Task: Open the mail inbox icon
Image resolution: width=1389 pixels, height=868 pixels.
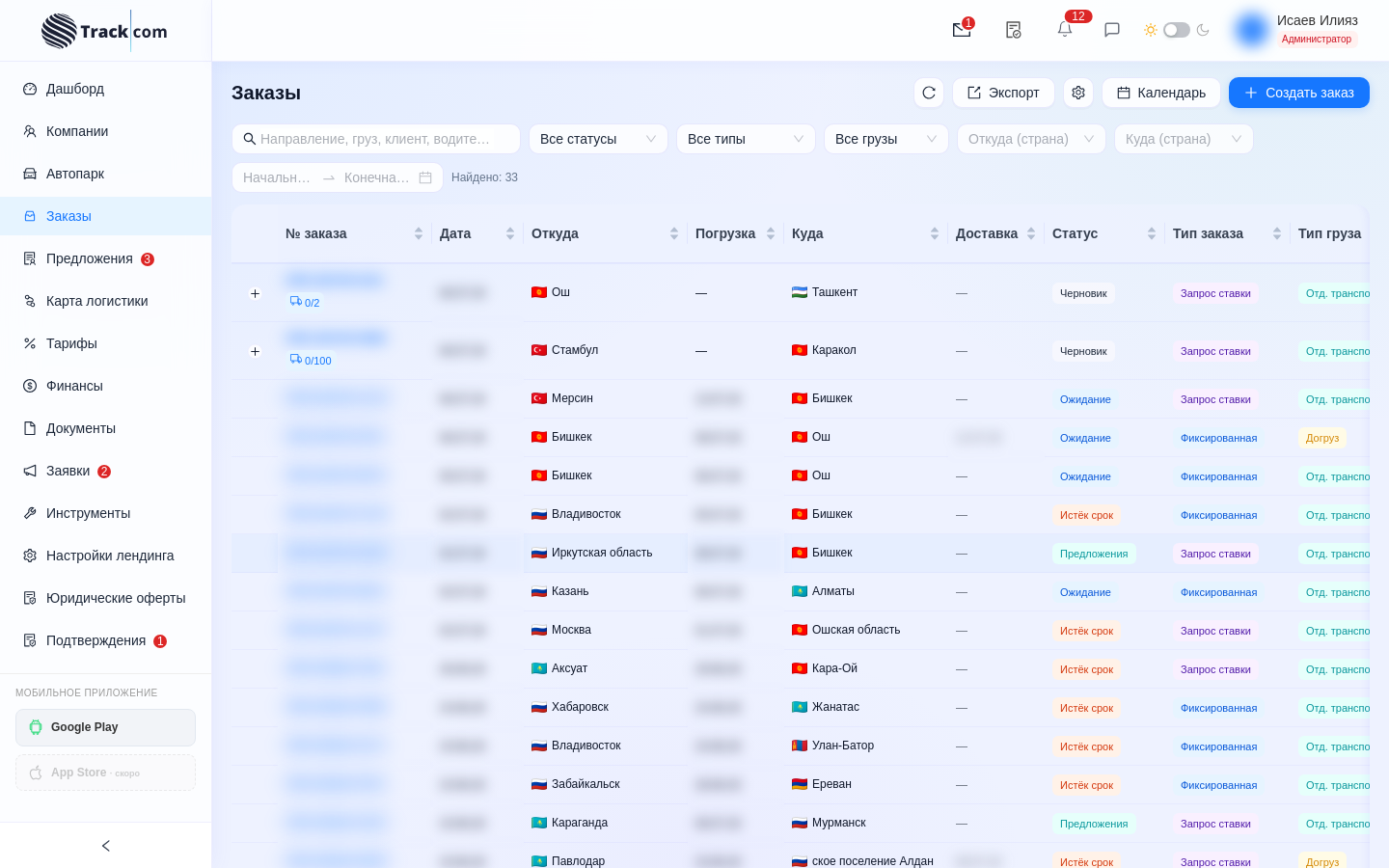Action: pyautogui.click(x=962, y=30)
